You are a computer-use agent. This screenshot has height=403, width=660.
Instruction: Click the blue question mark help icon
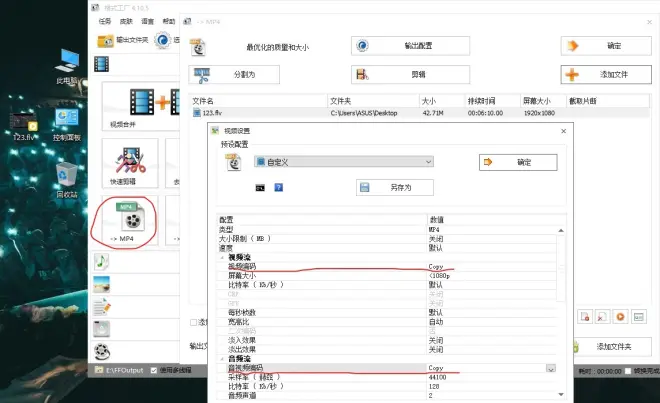[279, 187]
